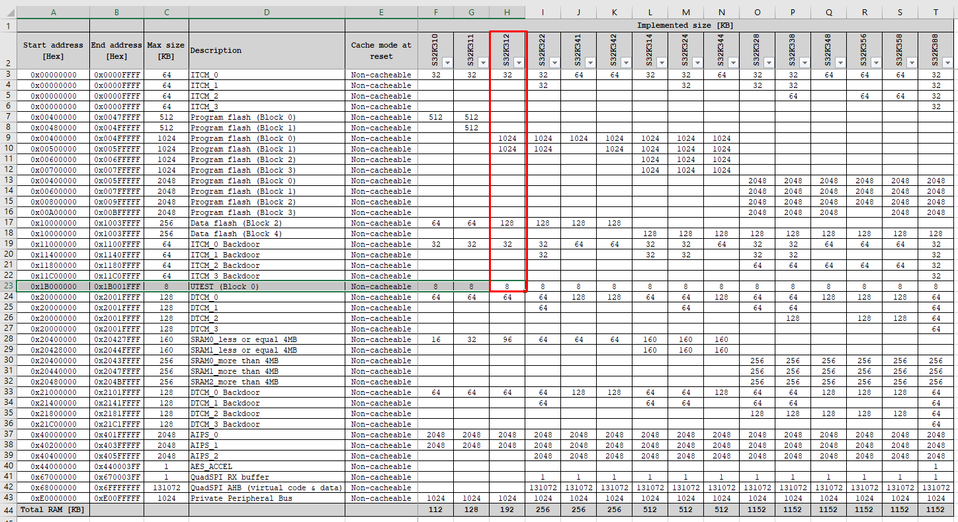Open the S32K314 filter dropdown
Screen dimensions: 958x522
tap(662, 62)
